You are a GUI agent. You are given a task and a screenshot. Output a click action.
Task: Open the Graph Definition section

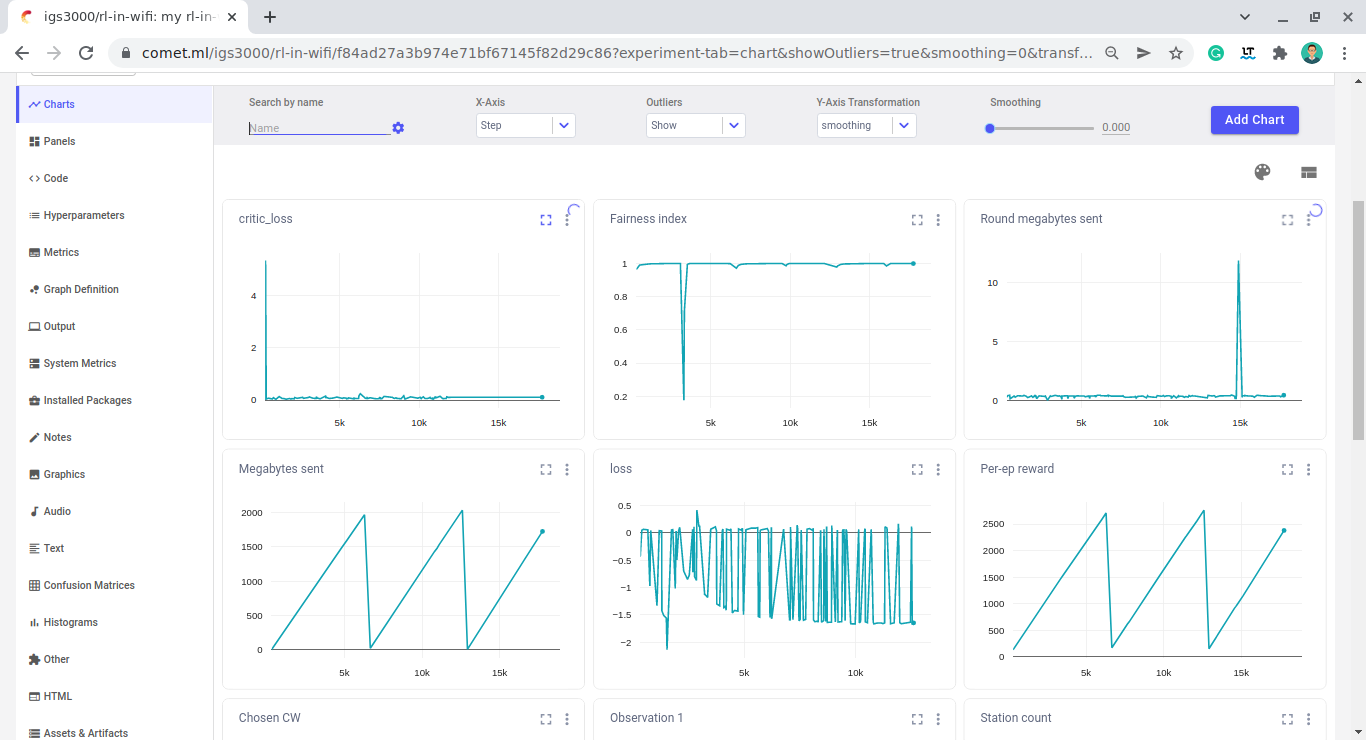(x=115, y=289)
